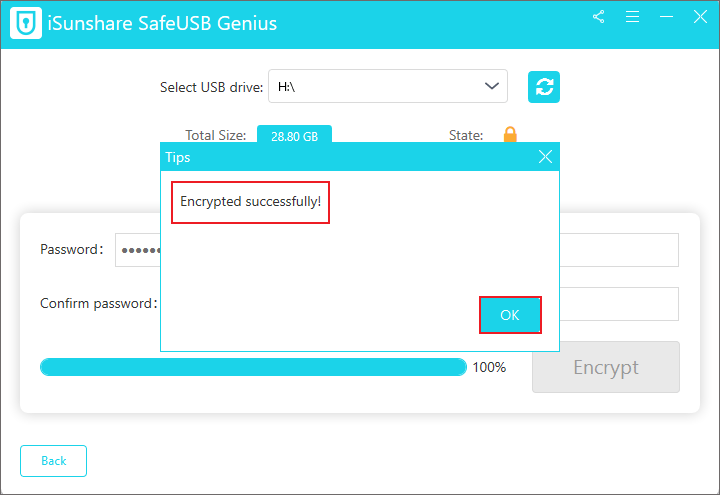The height and width of the screenshot is (495, 720).
Task: Click the orange lock state icon
Action: click(x=510, y=135)
